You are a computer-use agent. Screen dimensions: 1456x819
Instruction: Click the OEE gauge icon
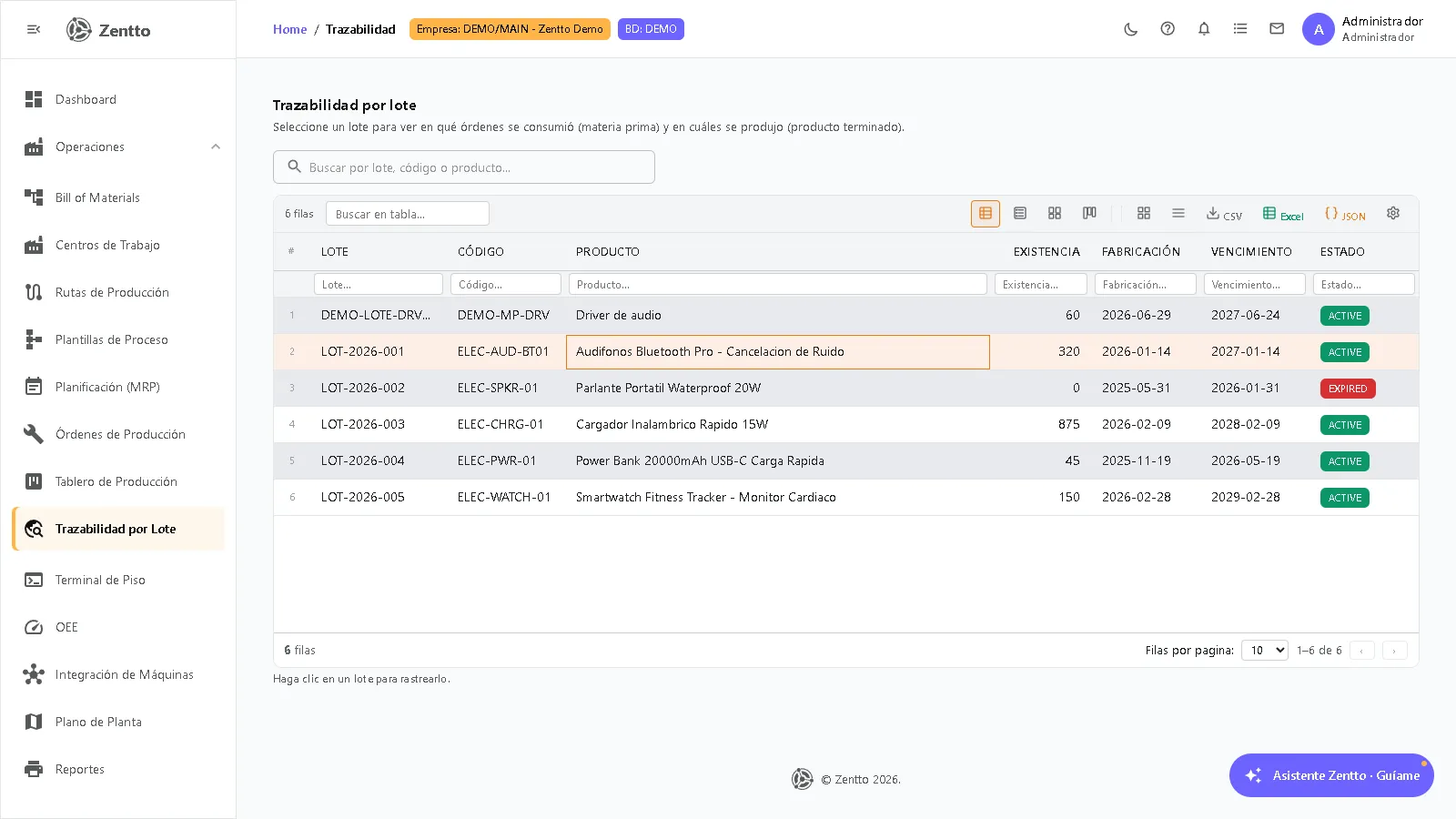[x=34, y=627]
